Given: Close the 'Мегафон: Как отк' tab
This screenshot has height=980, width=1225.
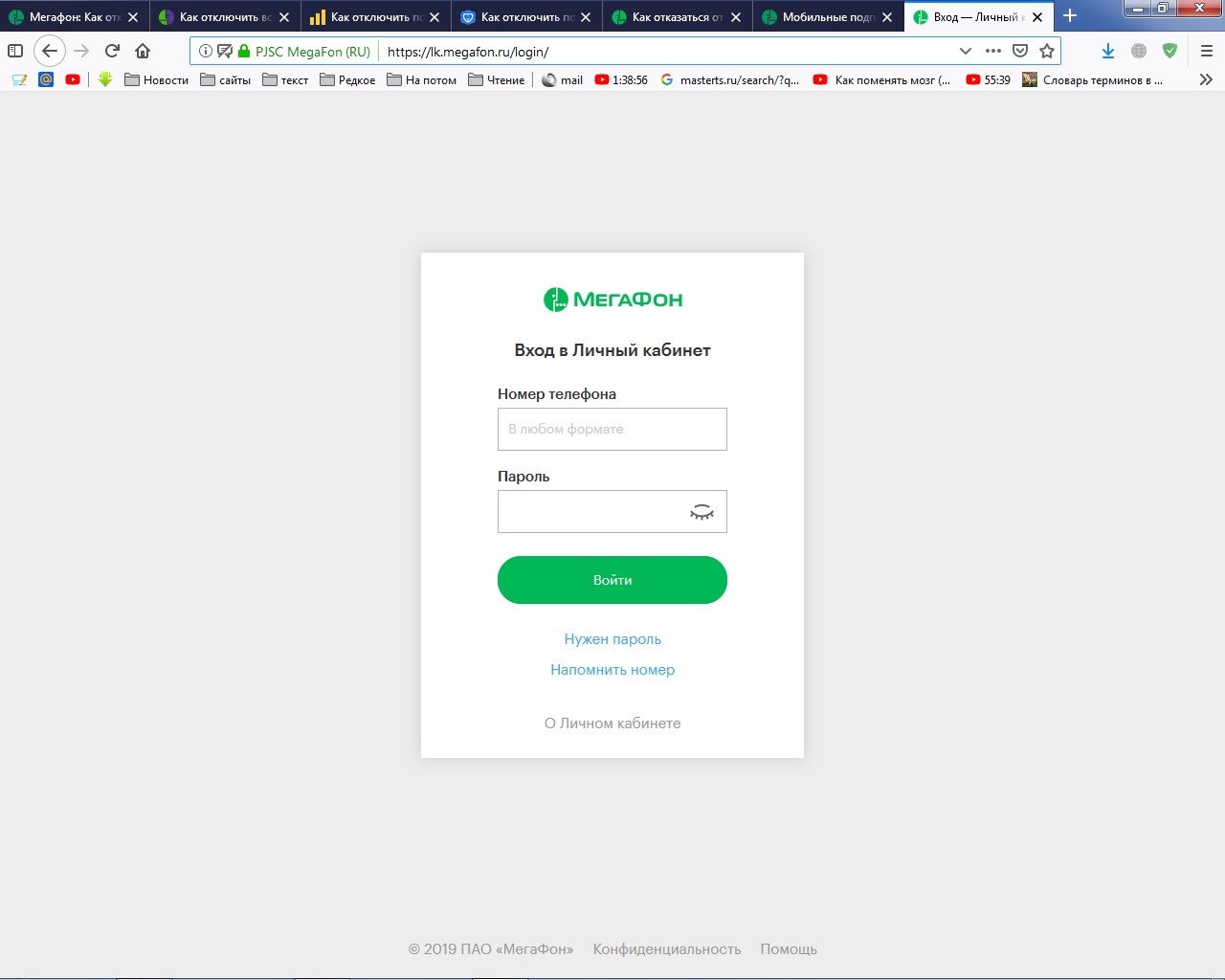Looking at the screenshot, I should click(133, 17).
